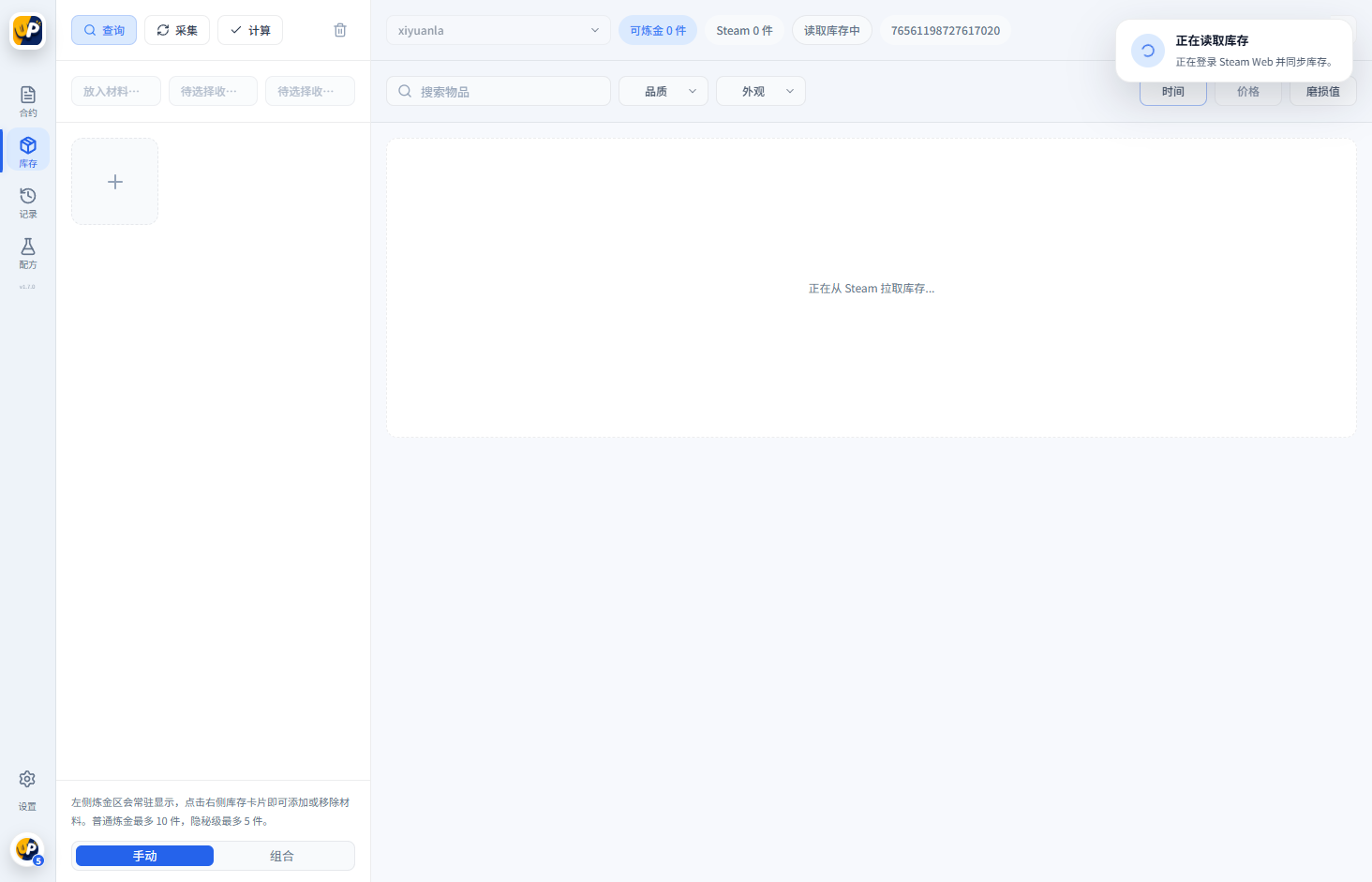This screenshot has width=1372, height=882.
Task: Click the 读取库存中 reading status button
Action: 831,29
